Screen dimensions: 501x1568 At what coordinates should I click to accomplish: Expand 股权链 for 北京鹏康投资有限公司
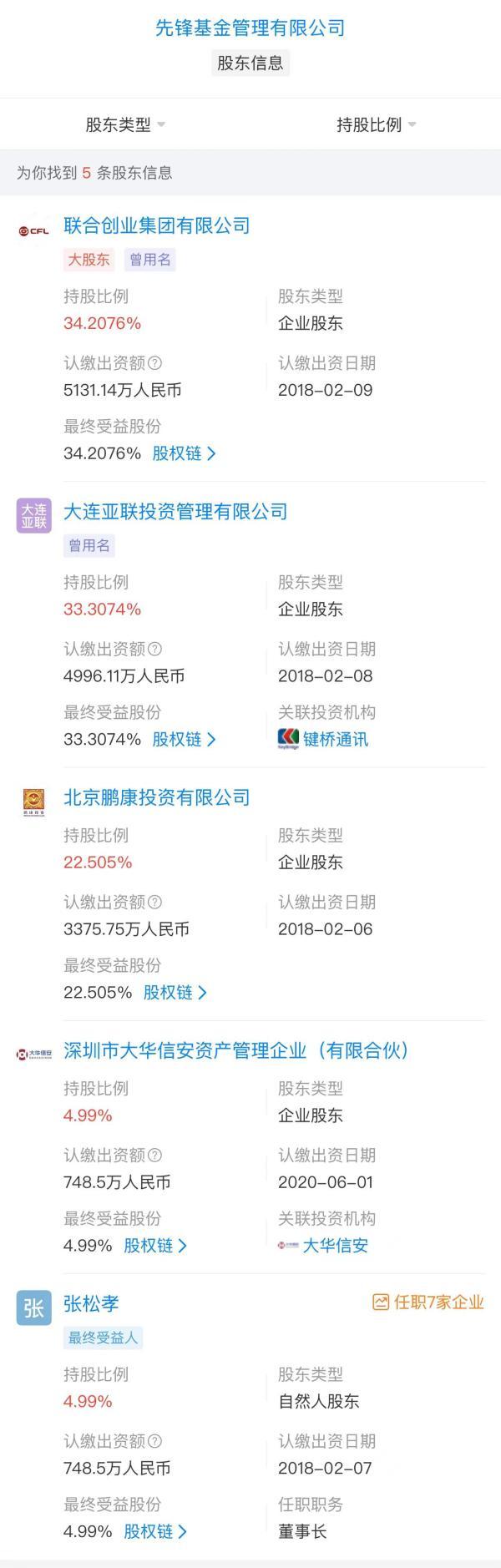click(175, 993)
